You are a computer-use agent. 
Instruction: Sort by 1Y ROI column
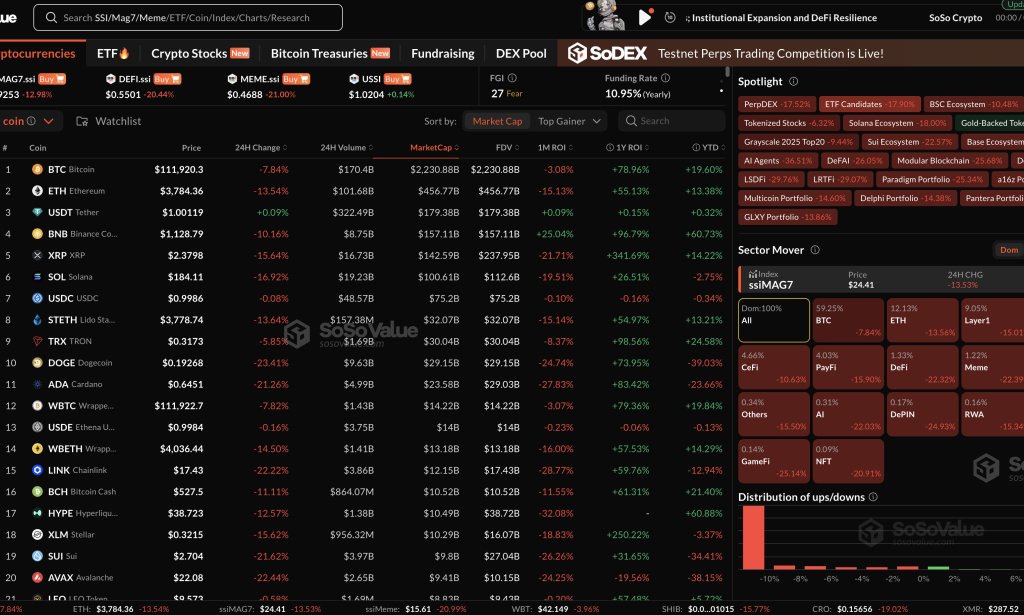click(628, 148)
